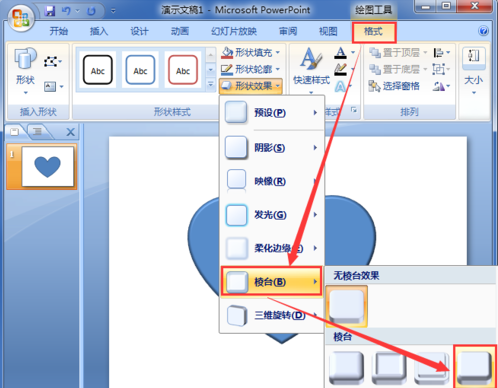The height and width of the screenshot is (388, 498).
Task: Close the slides pane
Action: pyautogui.click(x=70, y=132)
